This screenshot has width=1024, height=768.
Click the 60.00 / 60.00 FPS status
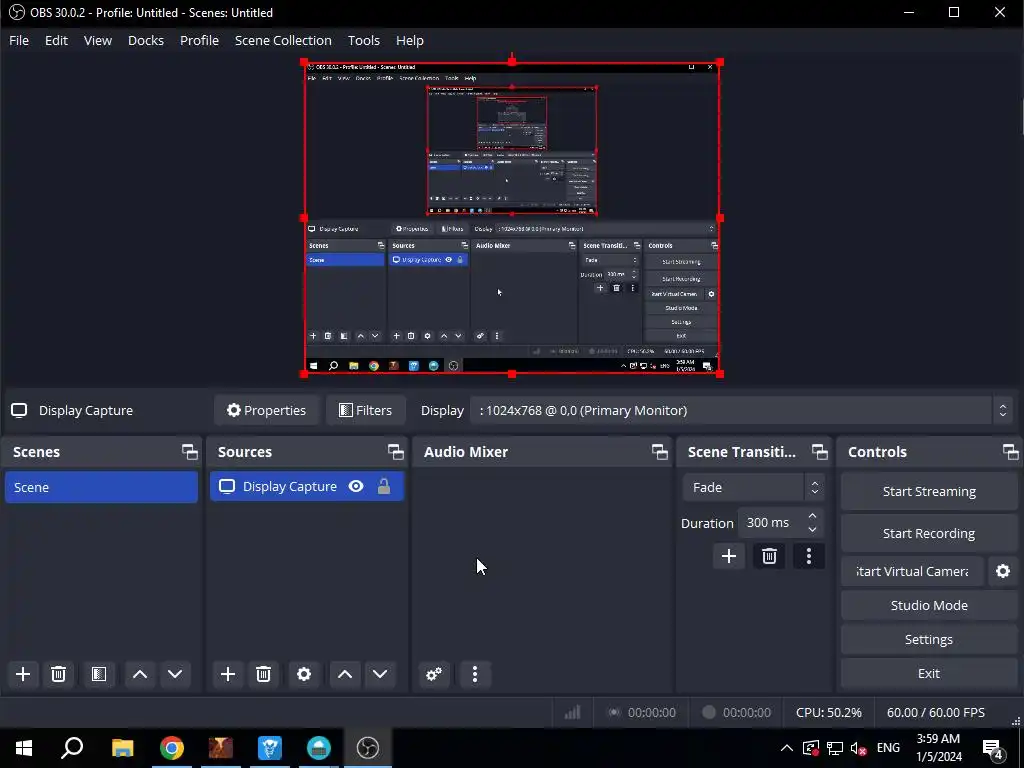(936, 712)
